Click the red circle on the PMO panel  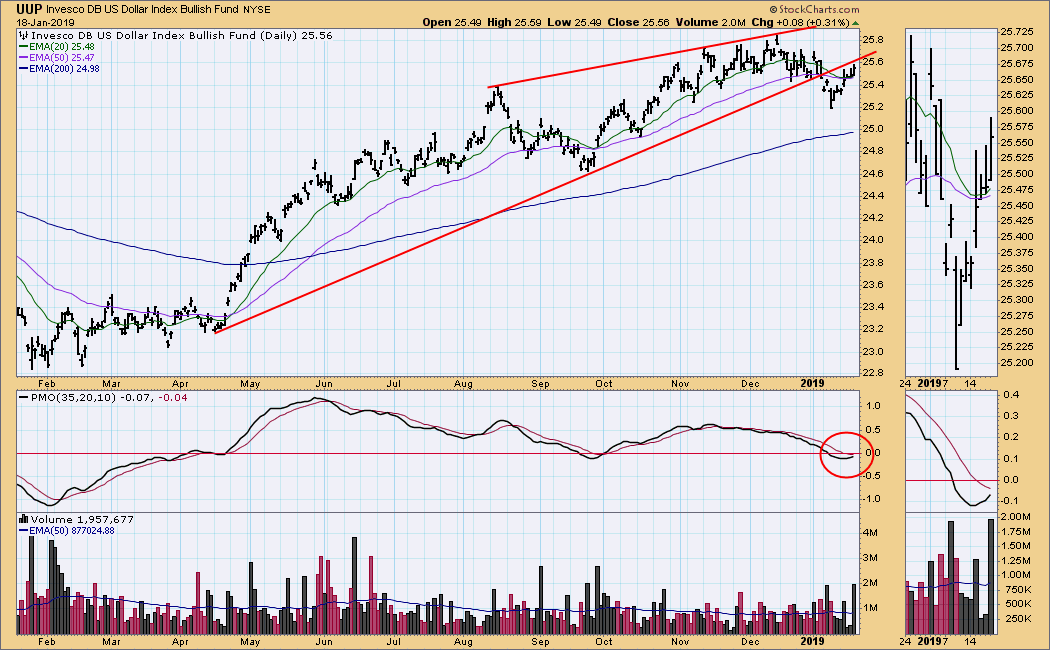coord(845,454)
